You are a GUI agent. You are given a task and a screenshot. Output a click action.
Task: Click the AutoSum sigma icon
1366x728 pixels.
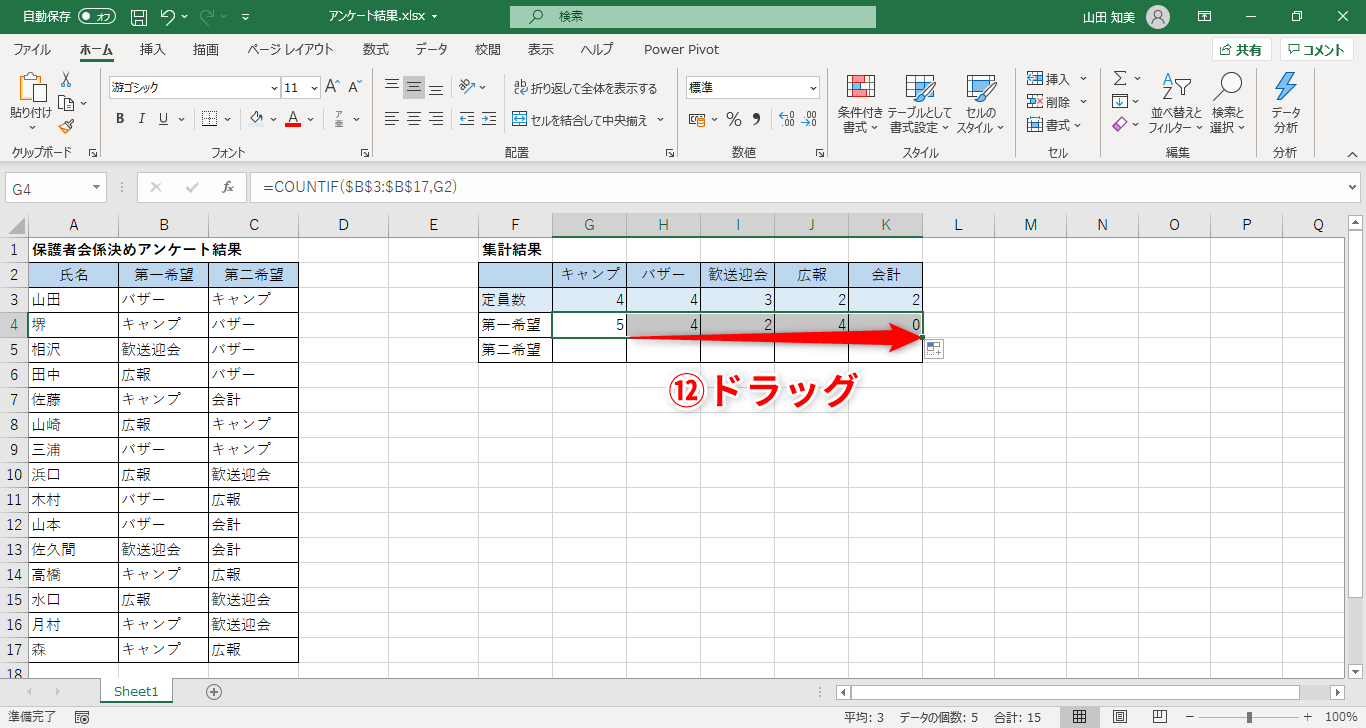coord(1120,78)
